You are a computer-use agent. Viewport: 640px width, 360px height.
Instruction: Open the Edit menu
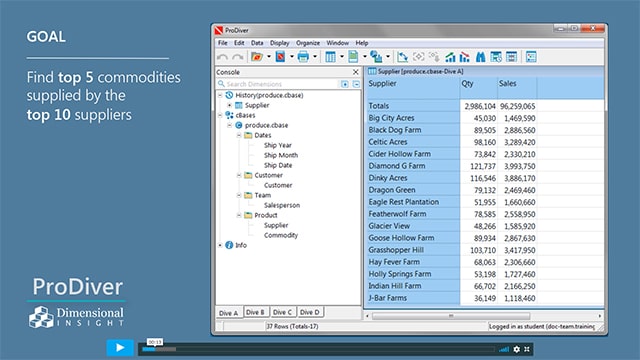(239, 43)
